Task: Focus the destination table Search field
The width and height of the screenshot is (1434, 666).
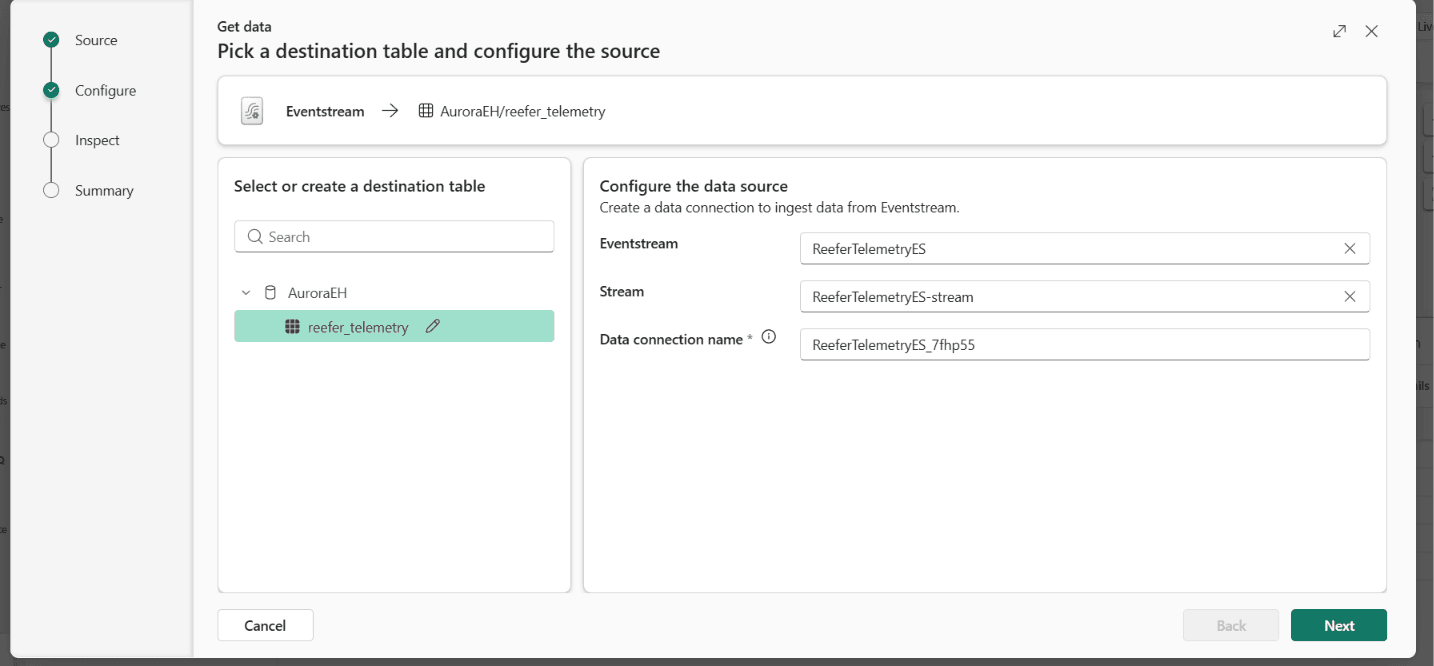Action: [394, 237]
